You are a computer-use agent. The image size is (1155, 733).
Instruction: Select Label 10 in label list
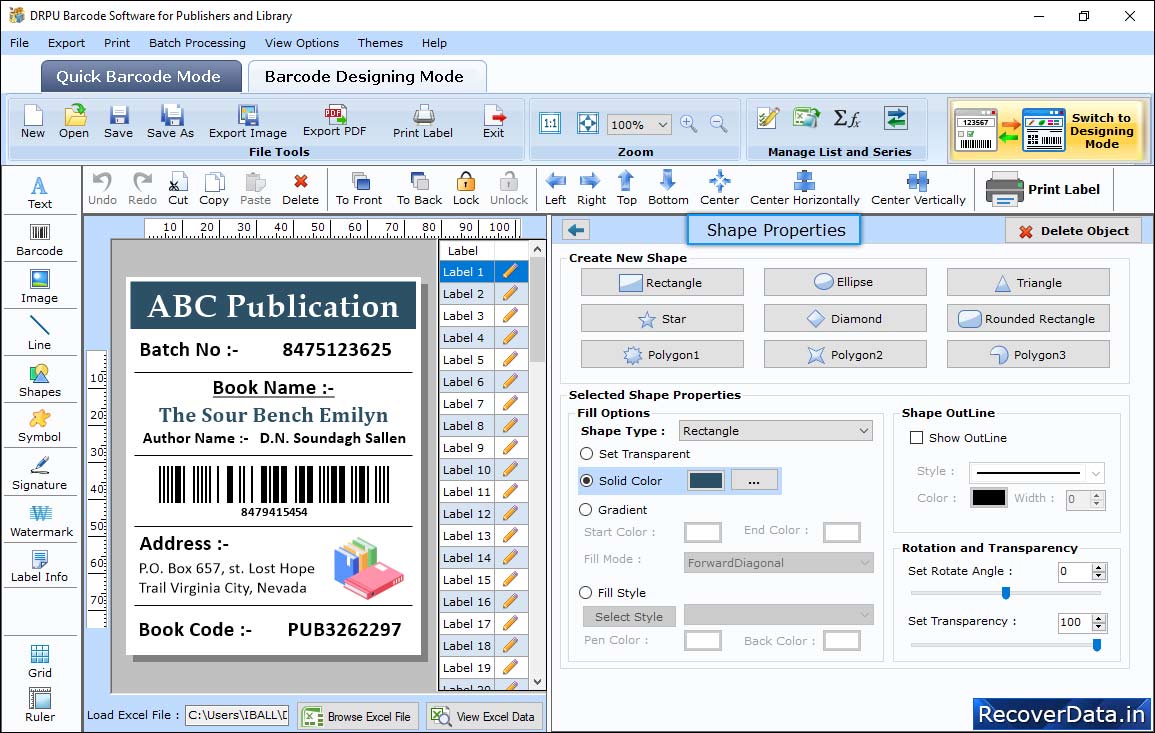[x=466, y=469]
